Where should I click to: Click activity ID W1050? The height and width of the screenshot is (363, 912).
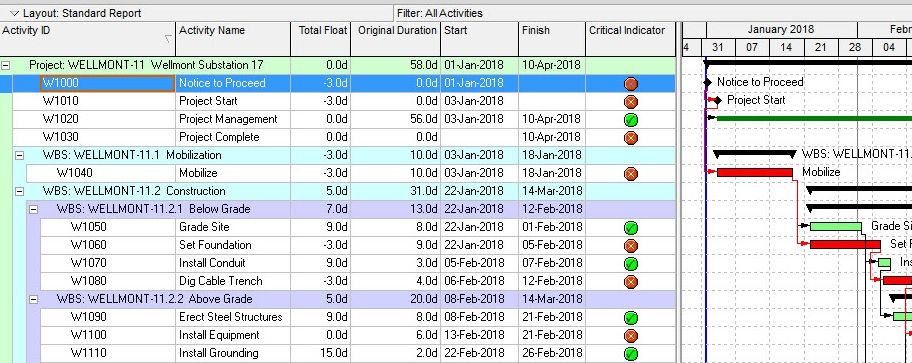click(88, 227)
